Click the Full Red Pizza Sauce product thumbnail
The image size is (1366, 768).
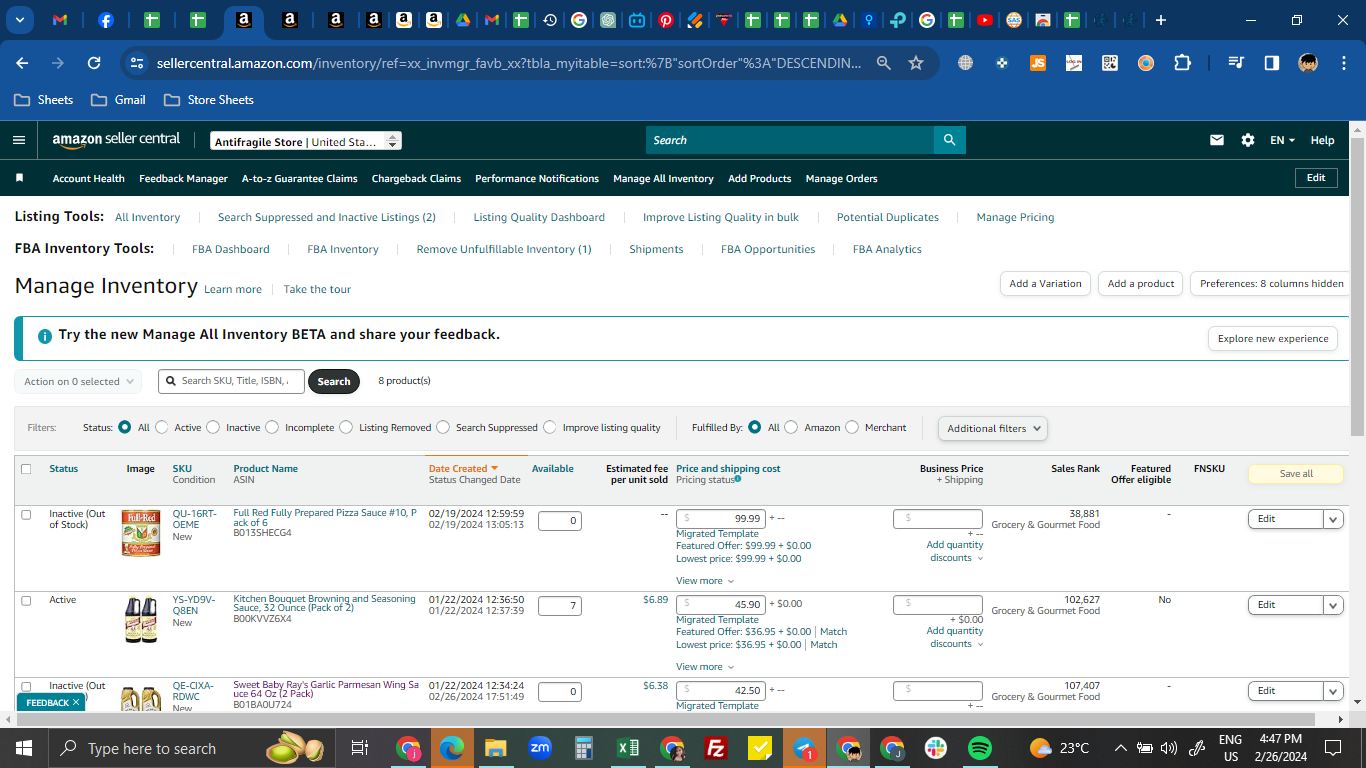[141, 533]
